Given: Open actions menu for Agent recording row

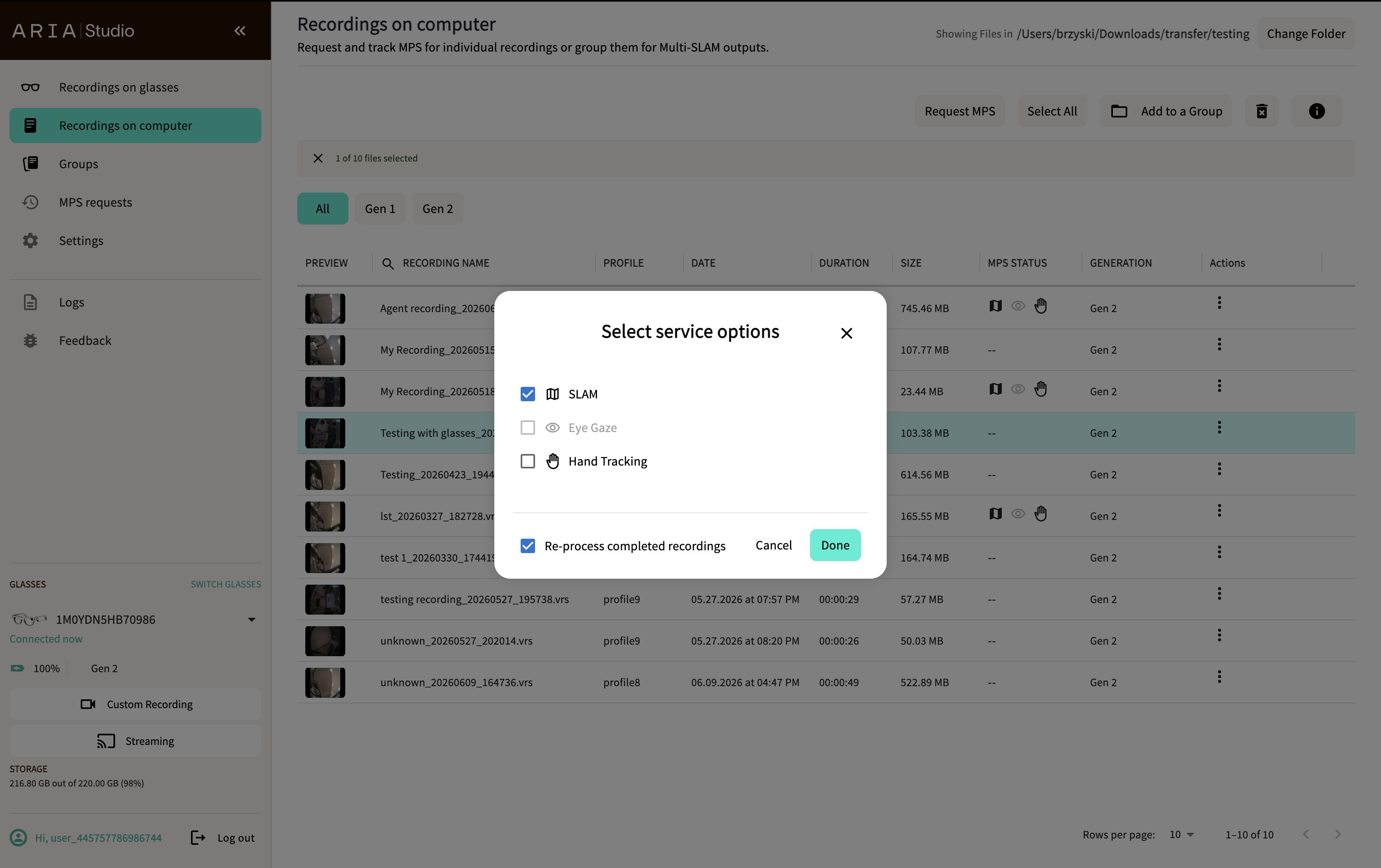Looking at the screenshot, I should pos(1219,303).
